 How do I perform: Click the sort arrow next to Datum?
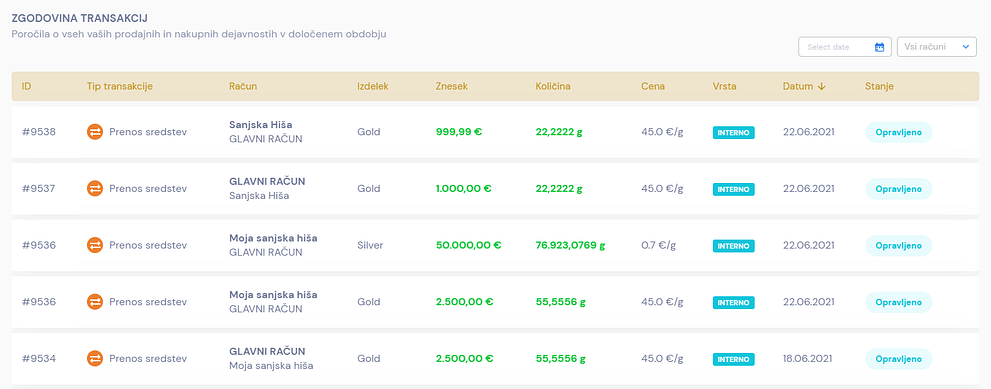[x=822, y=87]
